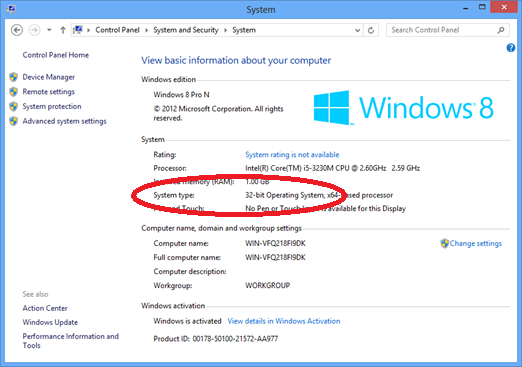The image size is (522, 367).
Task: Click View basic information about your computer heading
Action: point(236,60)
